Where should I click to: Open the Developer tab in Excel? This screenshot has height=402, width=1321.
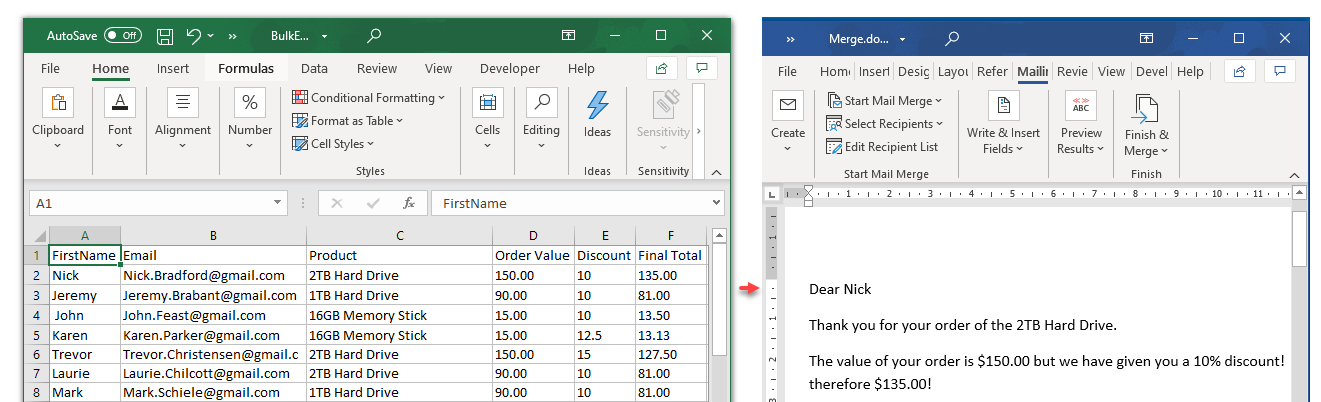[509, 69]
